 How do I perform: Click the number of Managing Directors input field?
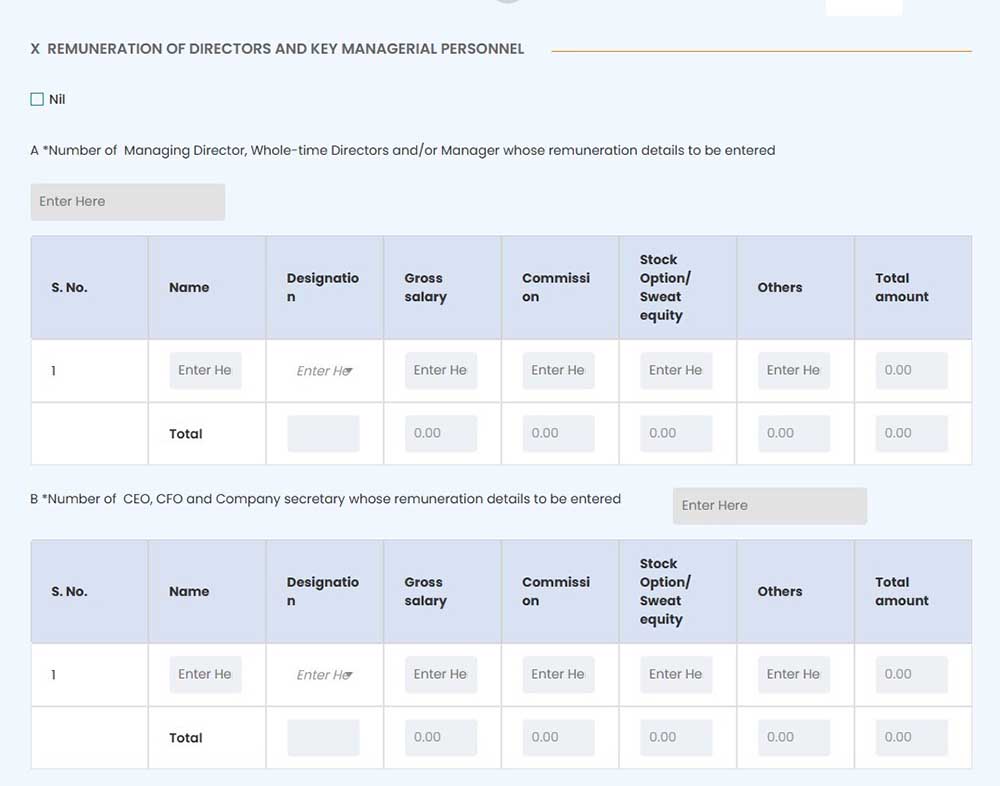[x=127, y=201]
